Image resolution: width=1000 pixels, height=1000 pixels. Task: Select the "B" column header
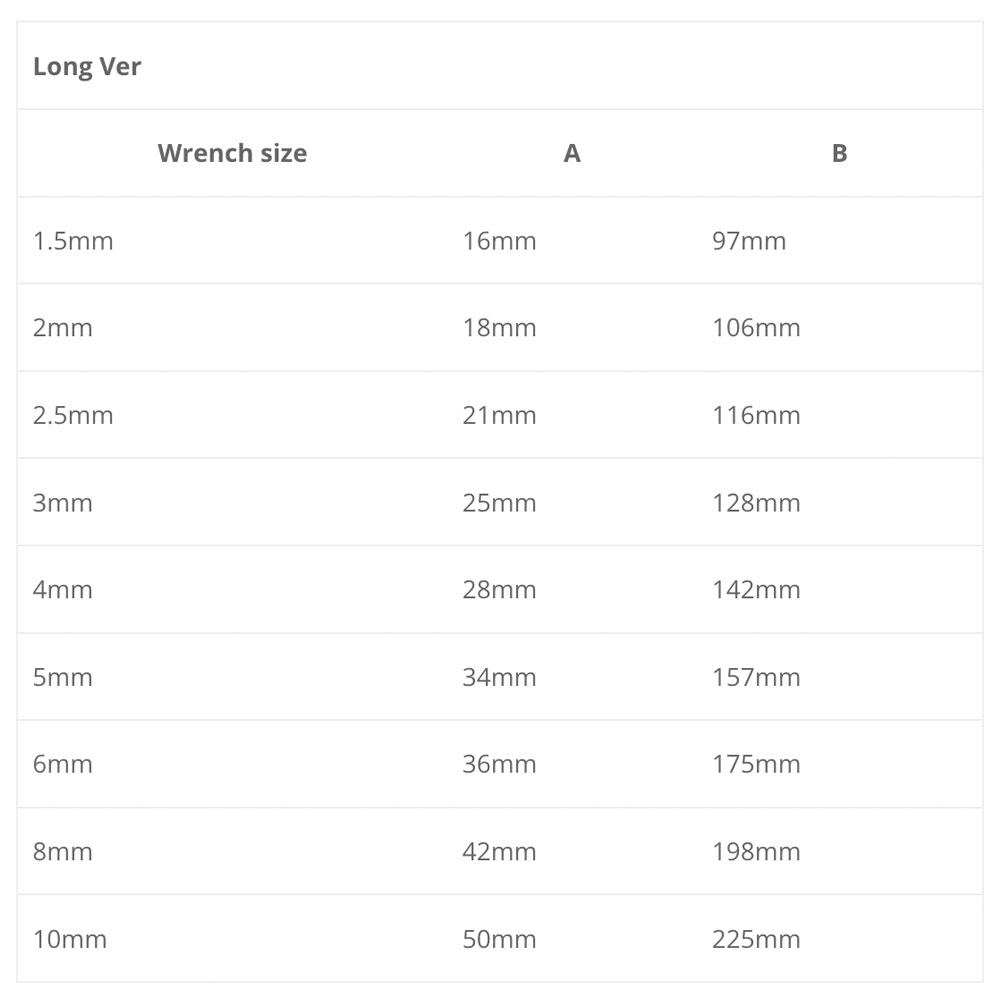(839, 153)
